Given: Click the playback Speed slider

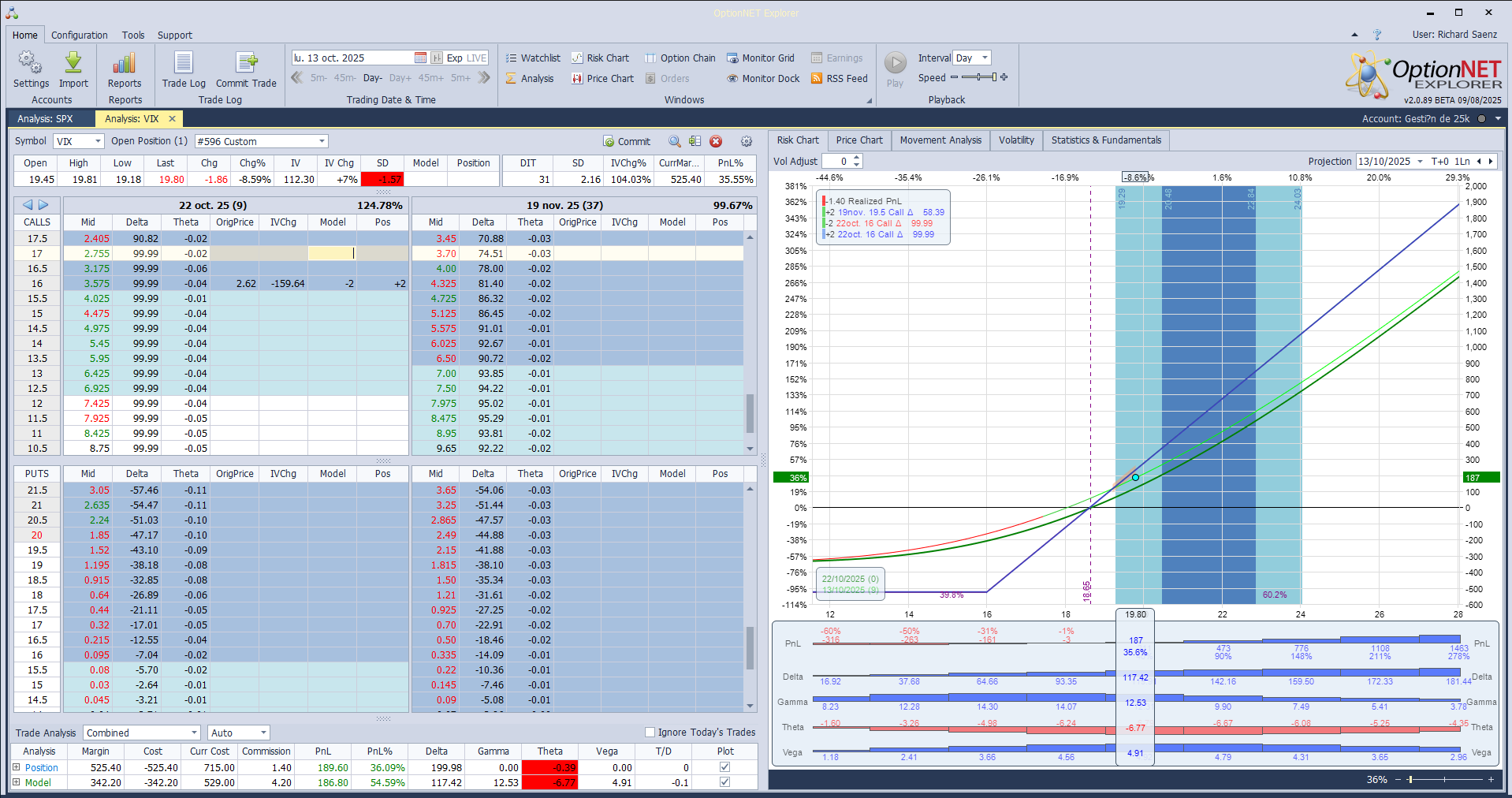Looking at the screenshot, I should 978,77.
